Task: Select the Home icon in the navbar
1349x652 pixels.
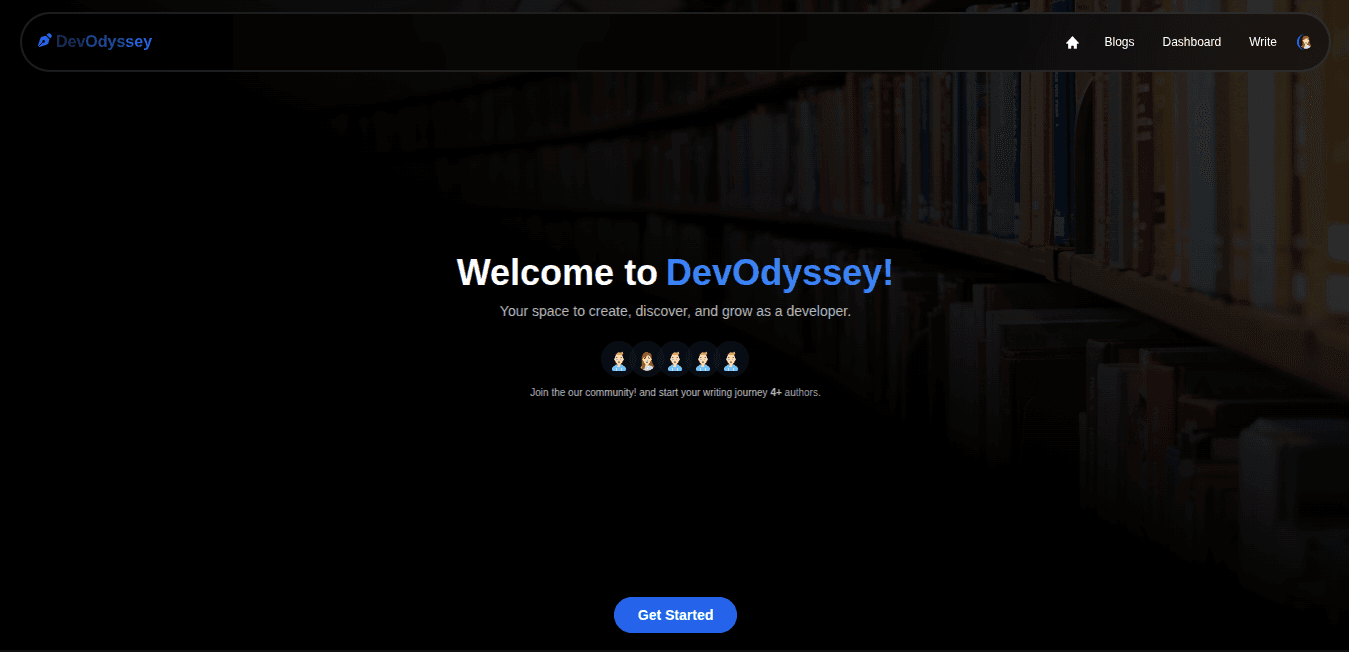Action: 1072,42
